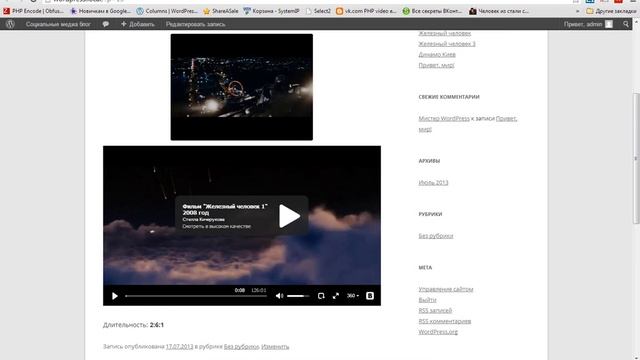Open the 'Новичкам в Google' bookmark
This screenshot has width=640, height=360.
pyautogui.click(x=100, y=11)
